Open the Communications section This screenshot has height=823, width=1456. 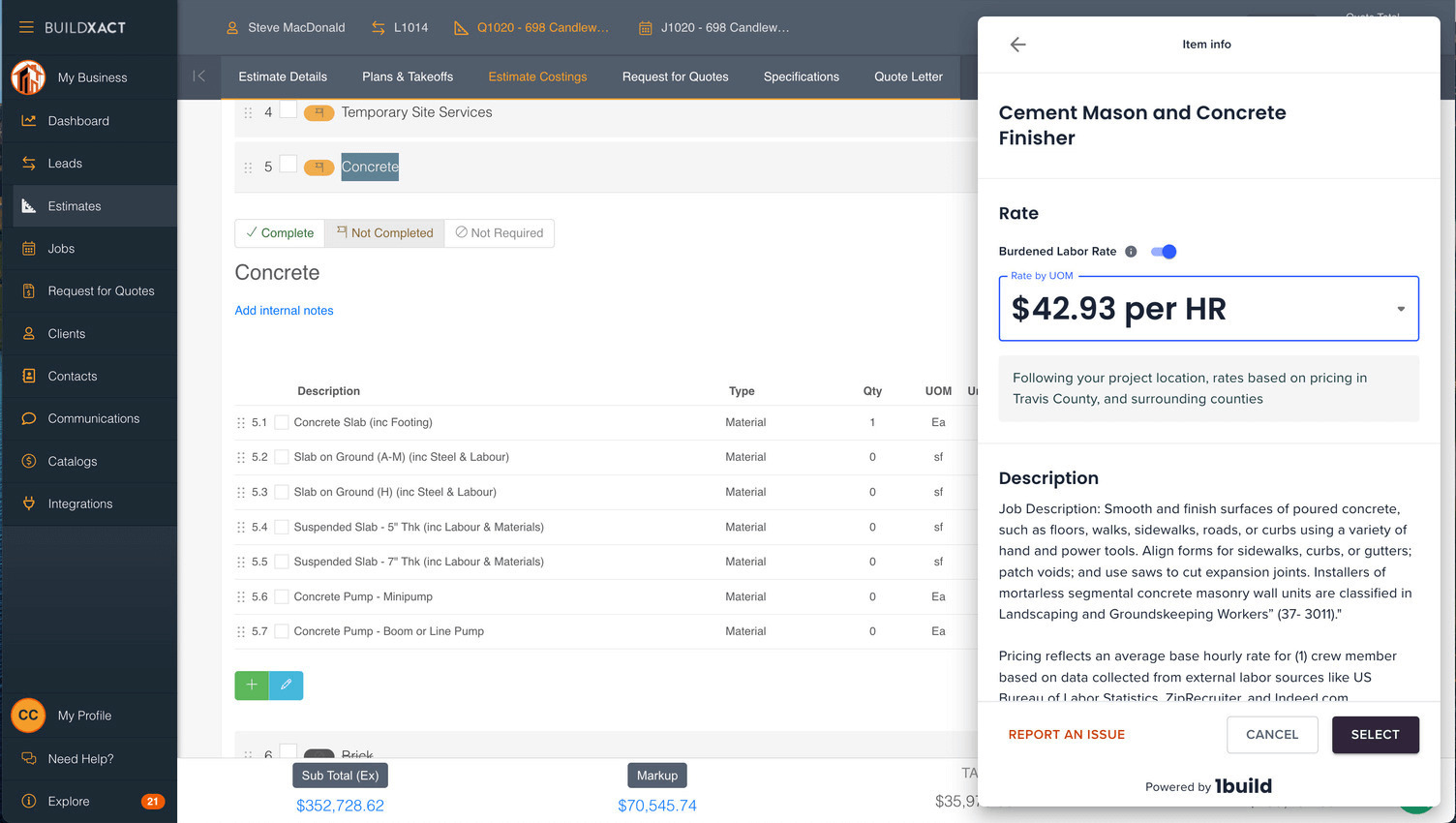click(94, 417)
